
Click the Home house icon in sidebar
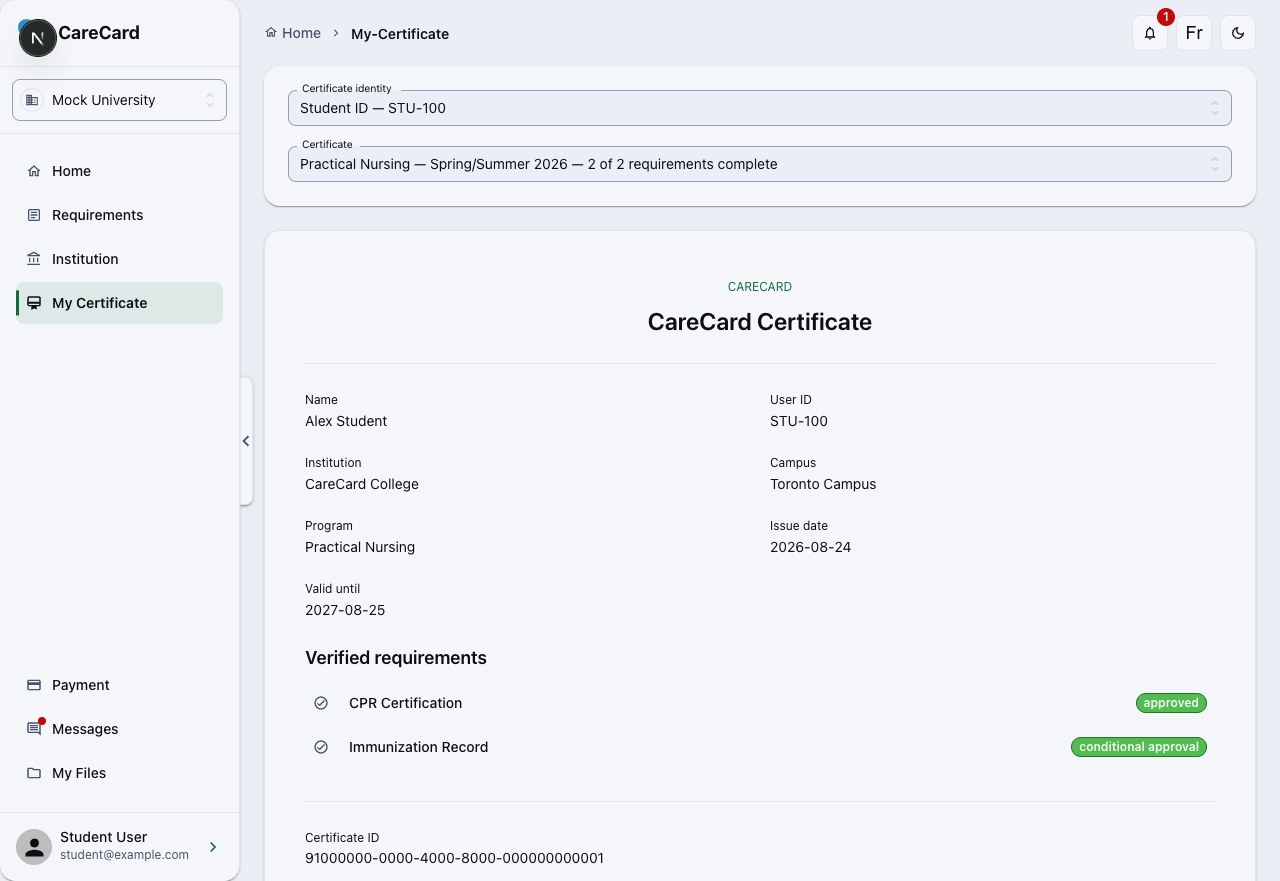(x=34, y=171)
